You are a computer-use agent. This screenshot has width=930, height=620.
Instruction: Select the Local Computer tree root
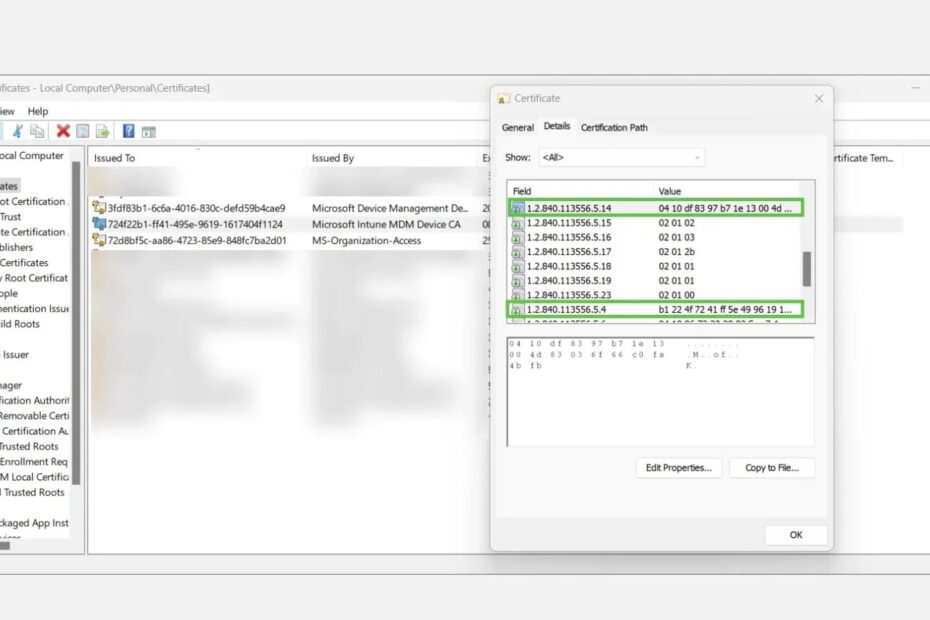click(31, 155)
